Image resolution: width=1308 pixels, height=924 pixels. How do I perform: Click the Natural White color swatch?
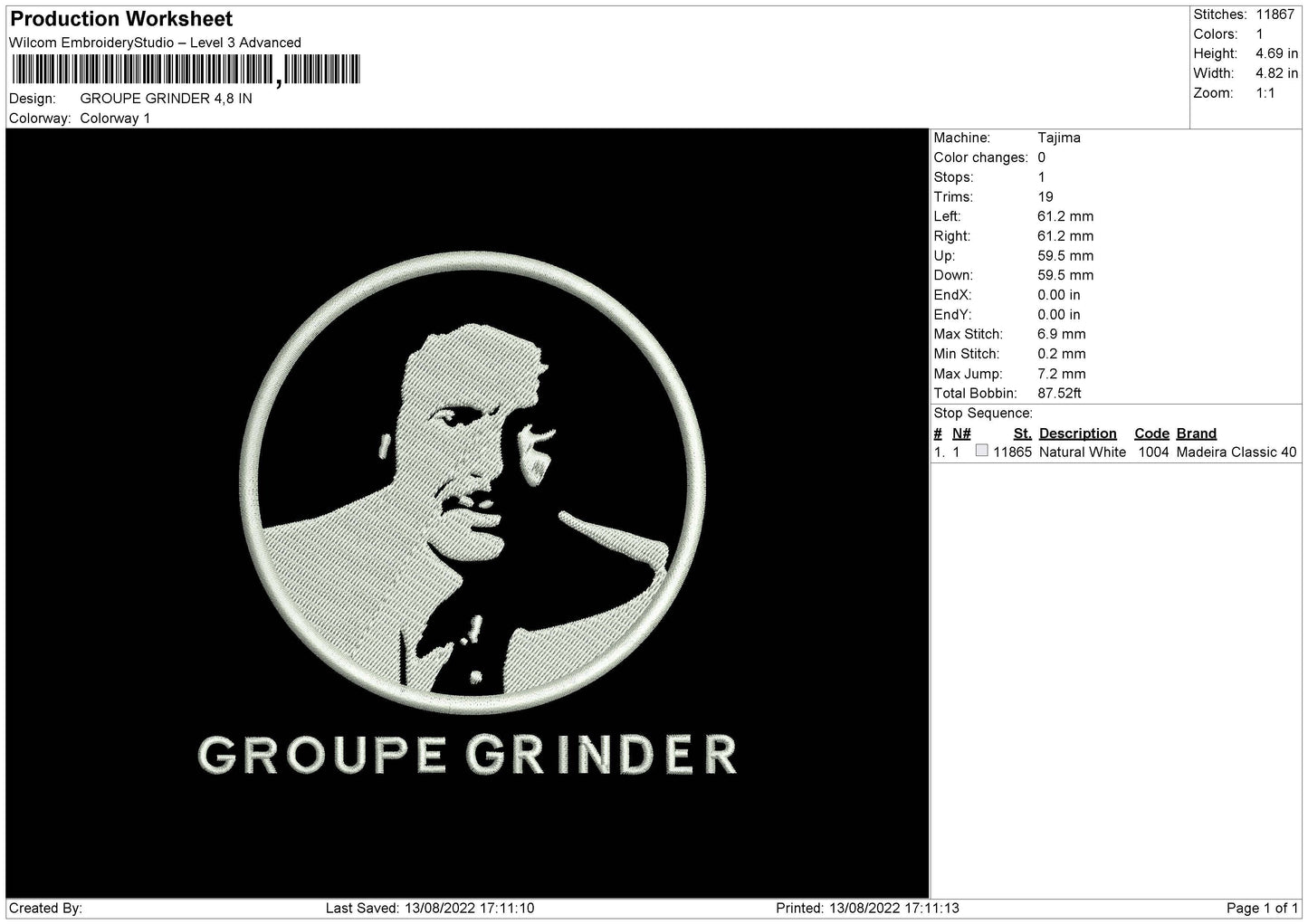click(x=981, y=451)
